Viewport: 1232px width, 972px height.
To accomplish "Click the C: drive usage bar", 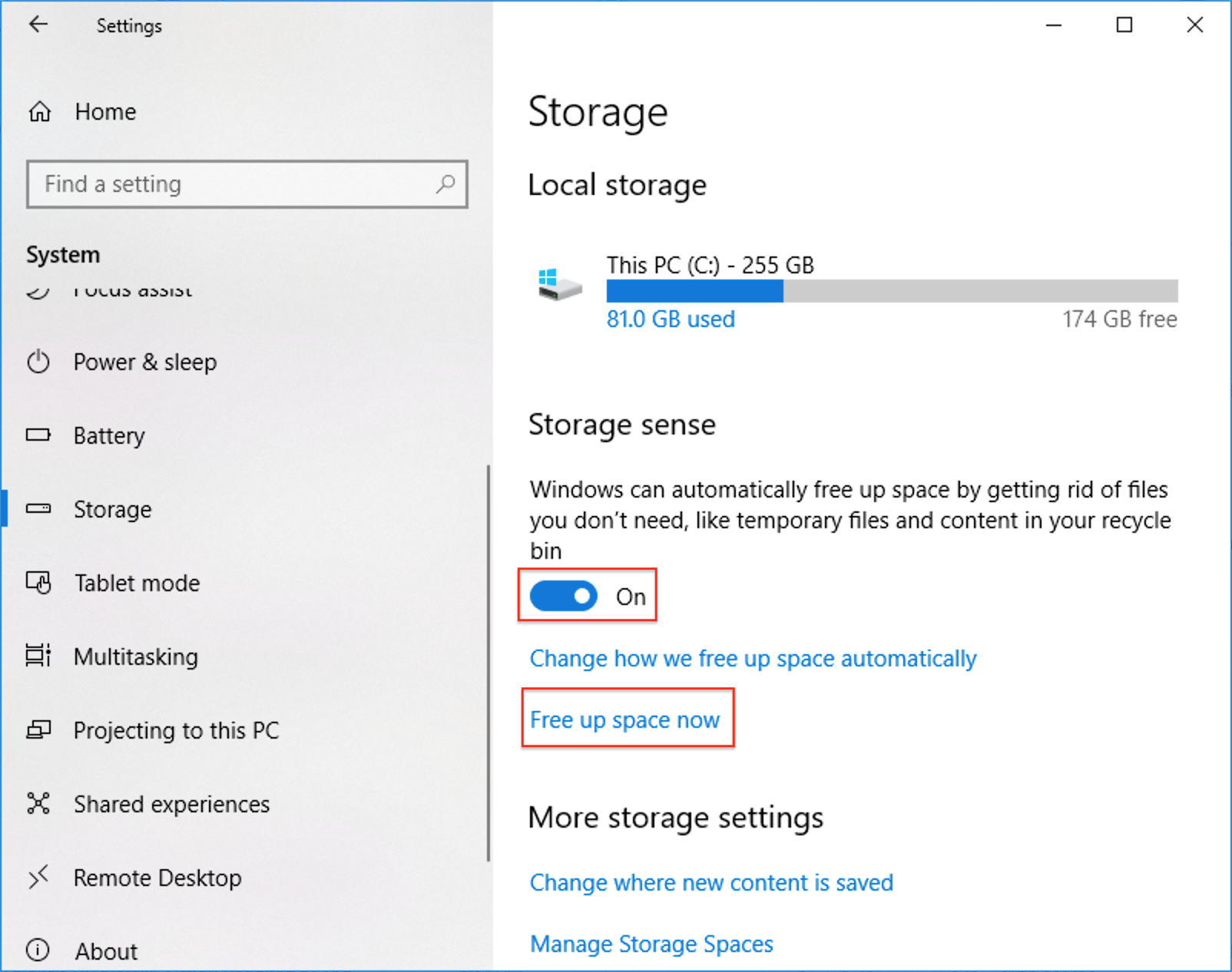I will (x=891, y=291).
